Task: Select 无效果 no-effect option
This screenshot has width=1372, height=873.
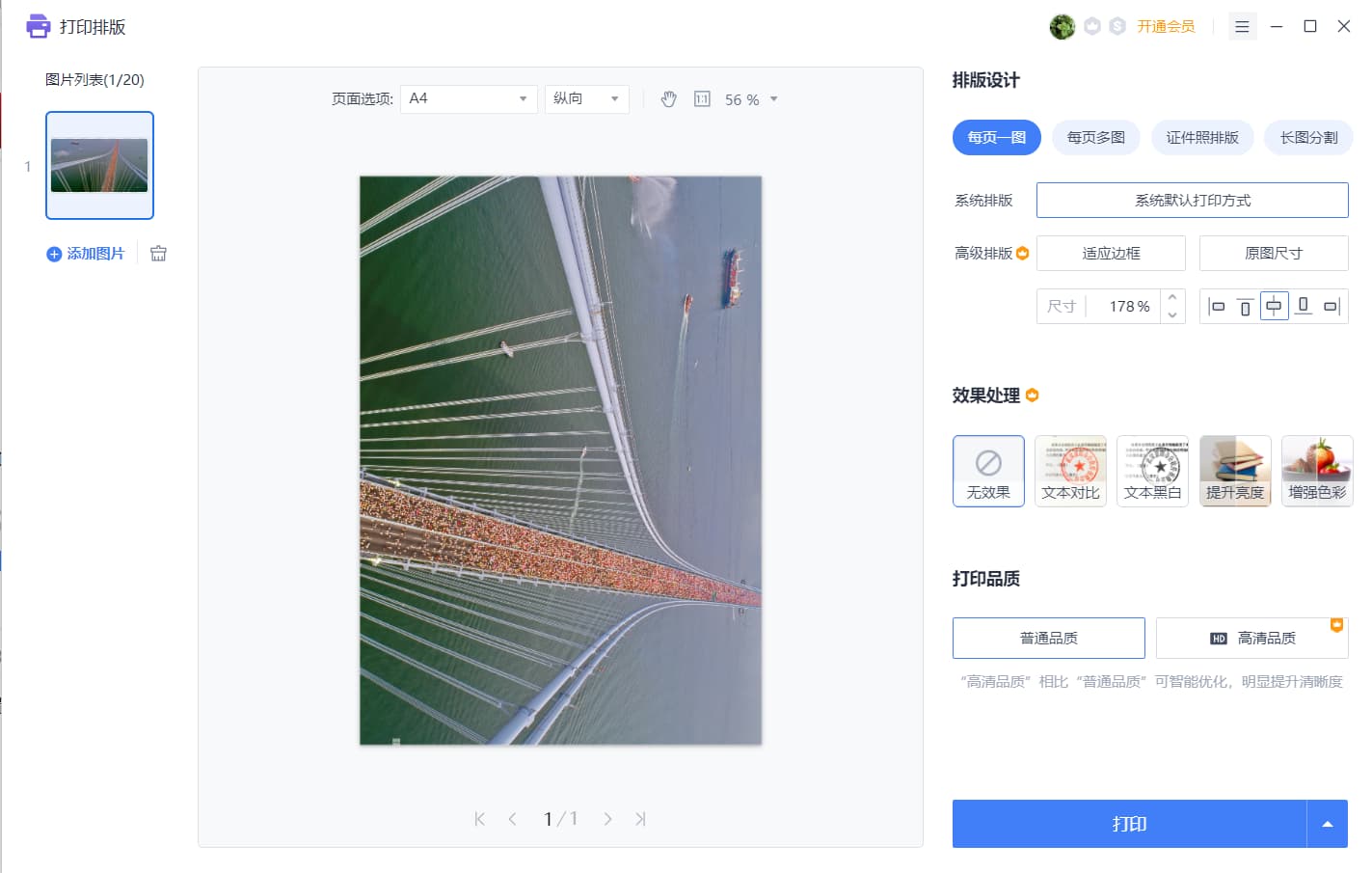Action: [988, 471]
